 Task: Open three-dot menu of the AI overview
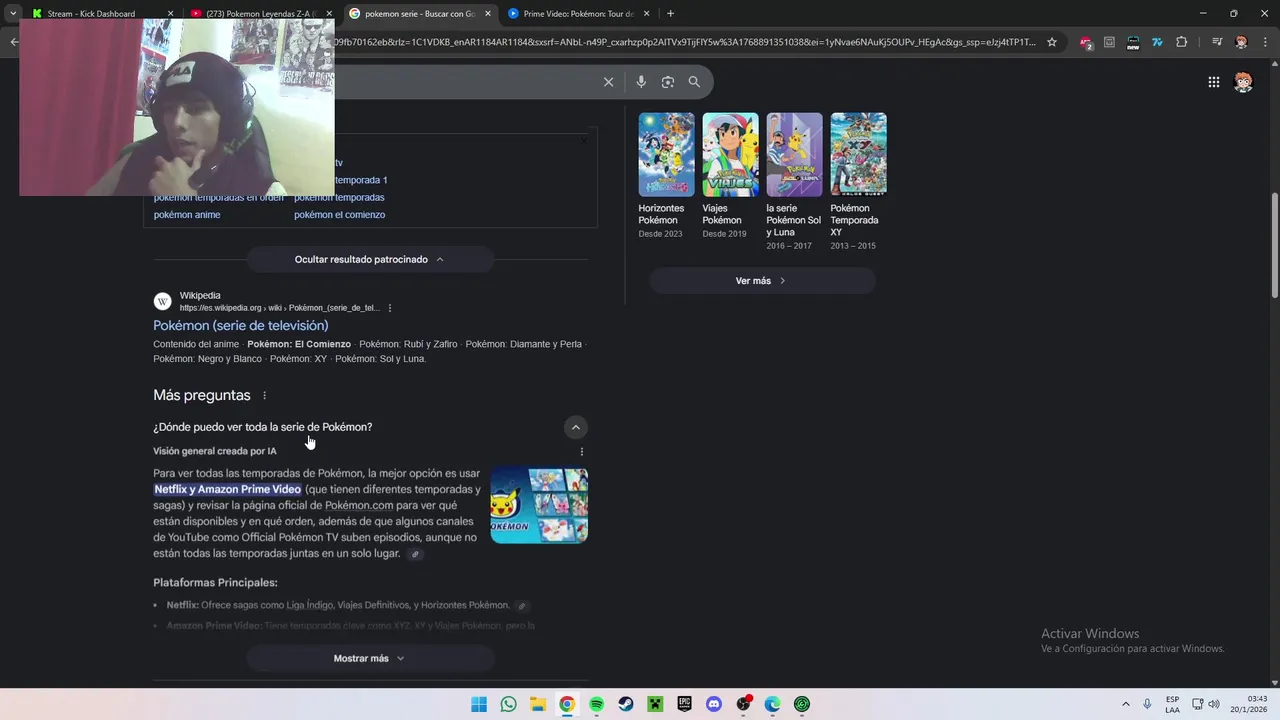pos(582,452)
